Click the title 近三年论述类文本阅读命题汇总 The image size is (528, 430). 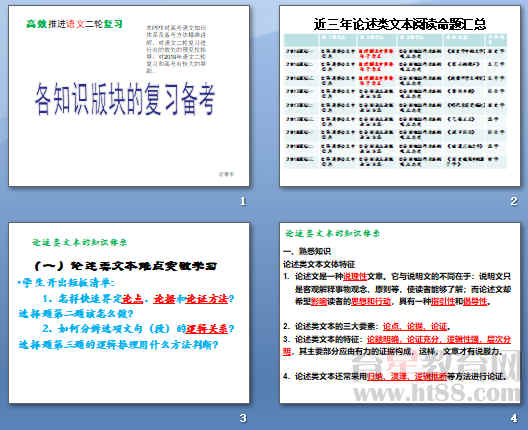tap(400, 24)
